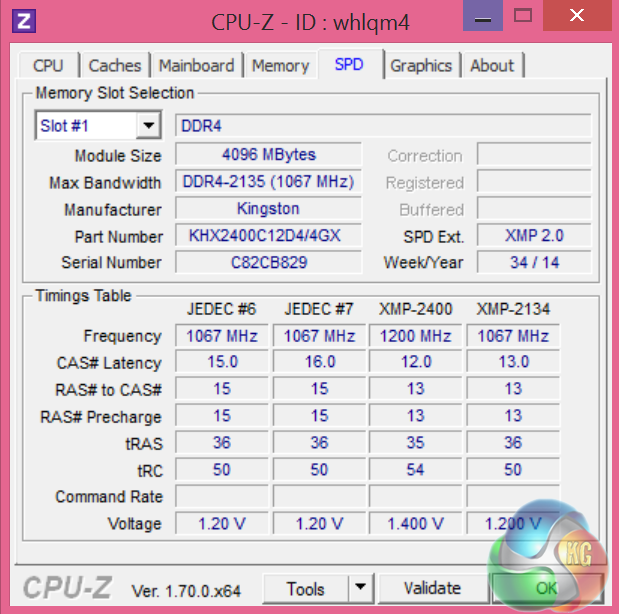Open the Graphics tab

click(421, 66)
